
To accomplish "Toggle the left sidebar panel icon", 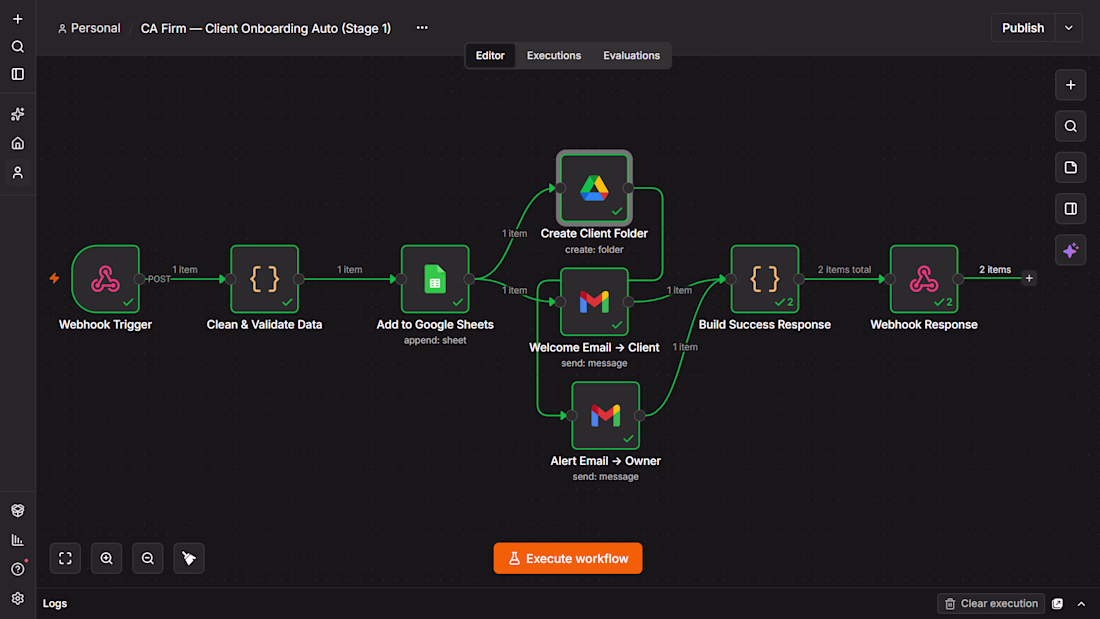I will [x=18, y=74].
